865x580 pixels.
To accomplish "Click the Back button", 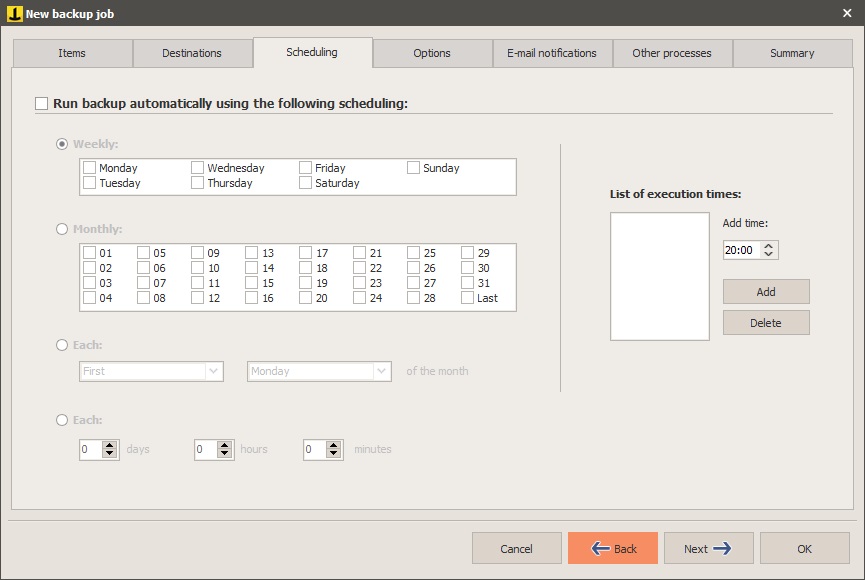I will pyautogui.click(x=612, y=548).
